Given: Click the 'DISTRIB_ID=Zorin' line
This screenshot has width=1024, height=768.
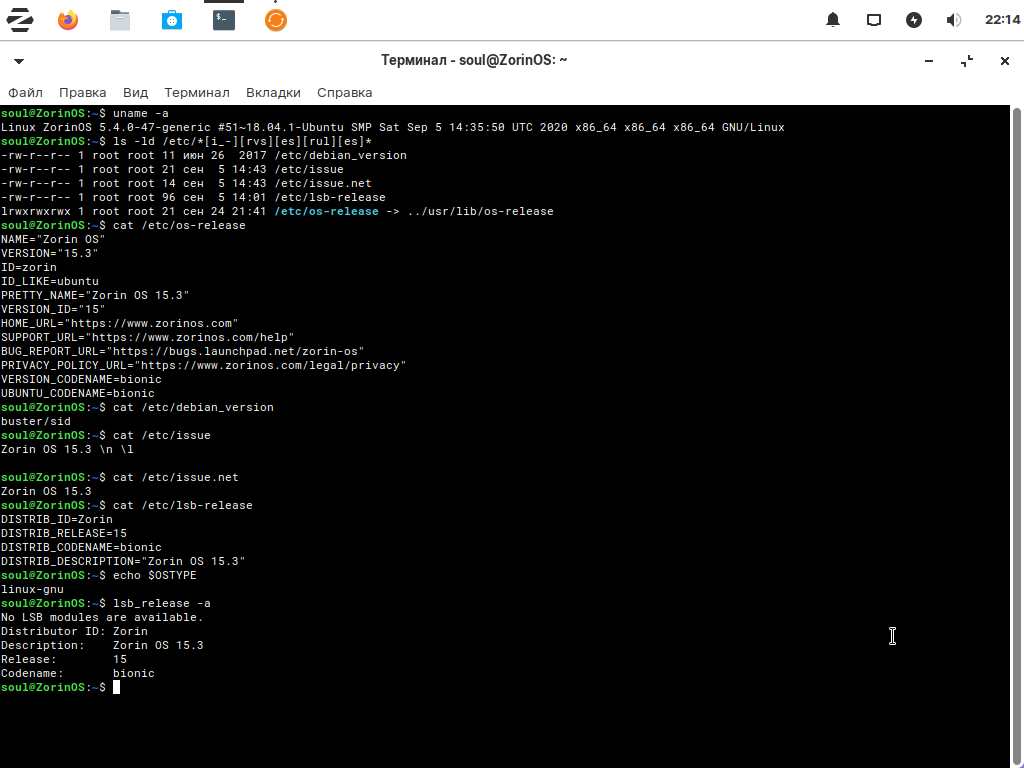Looking at the screenshot, I should point(57,519).
